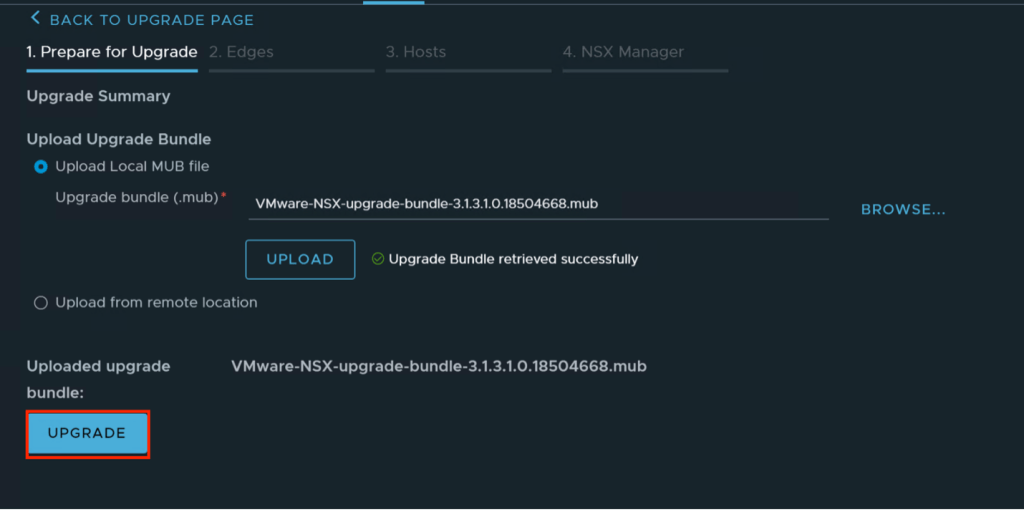Go to the Hosts step tab
The image size is (1024, 512).
point(416,52)
